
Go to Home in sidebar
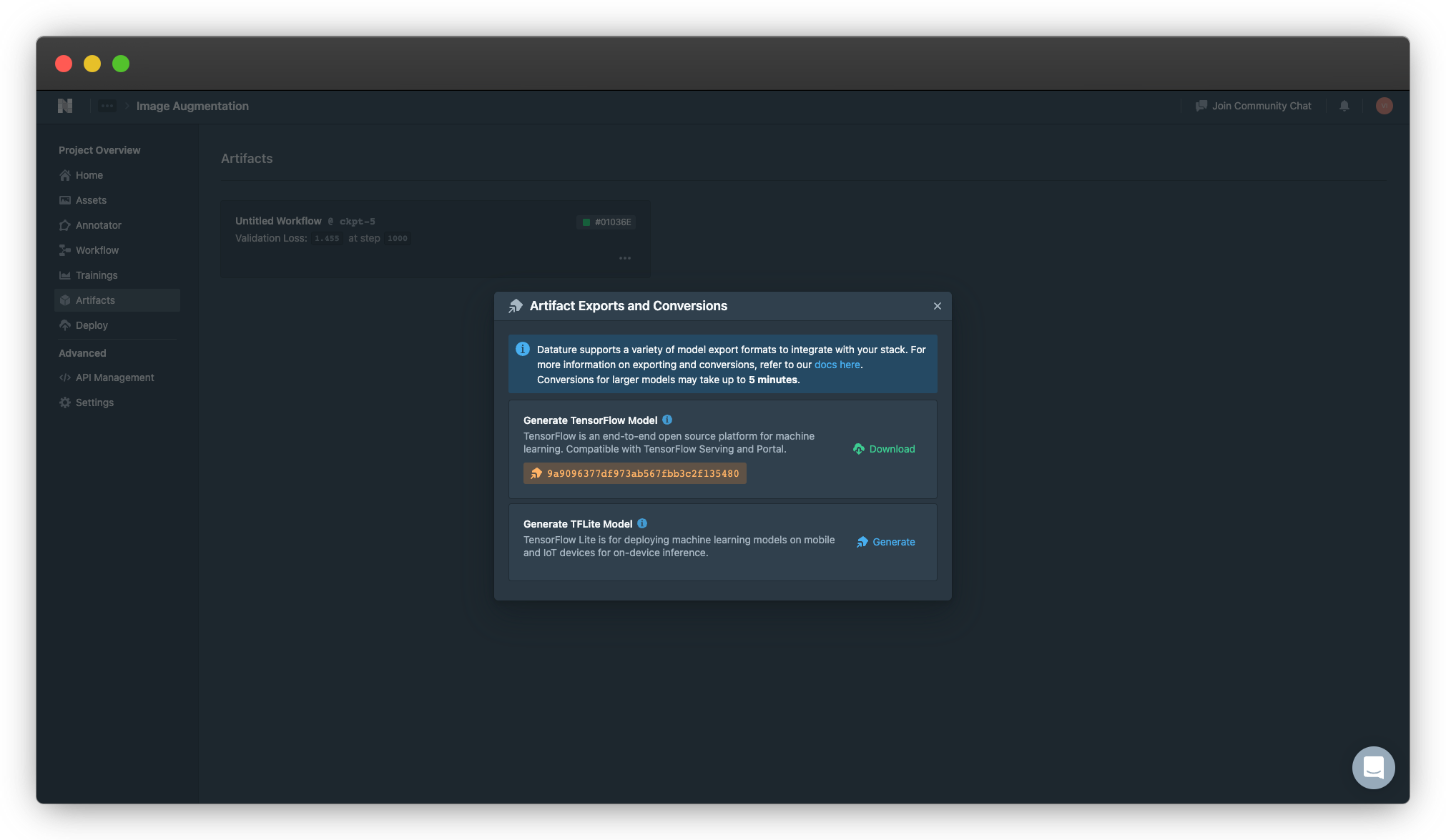pos(89,175)
